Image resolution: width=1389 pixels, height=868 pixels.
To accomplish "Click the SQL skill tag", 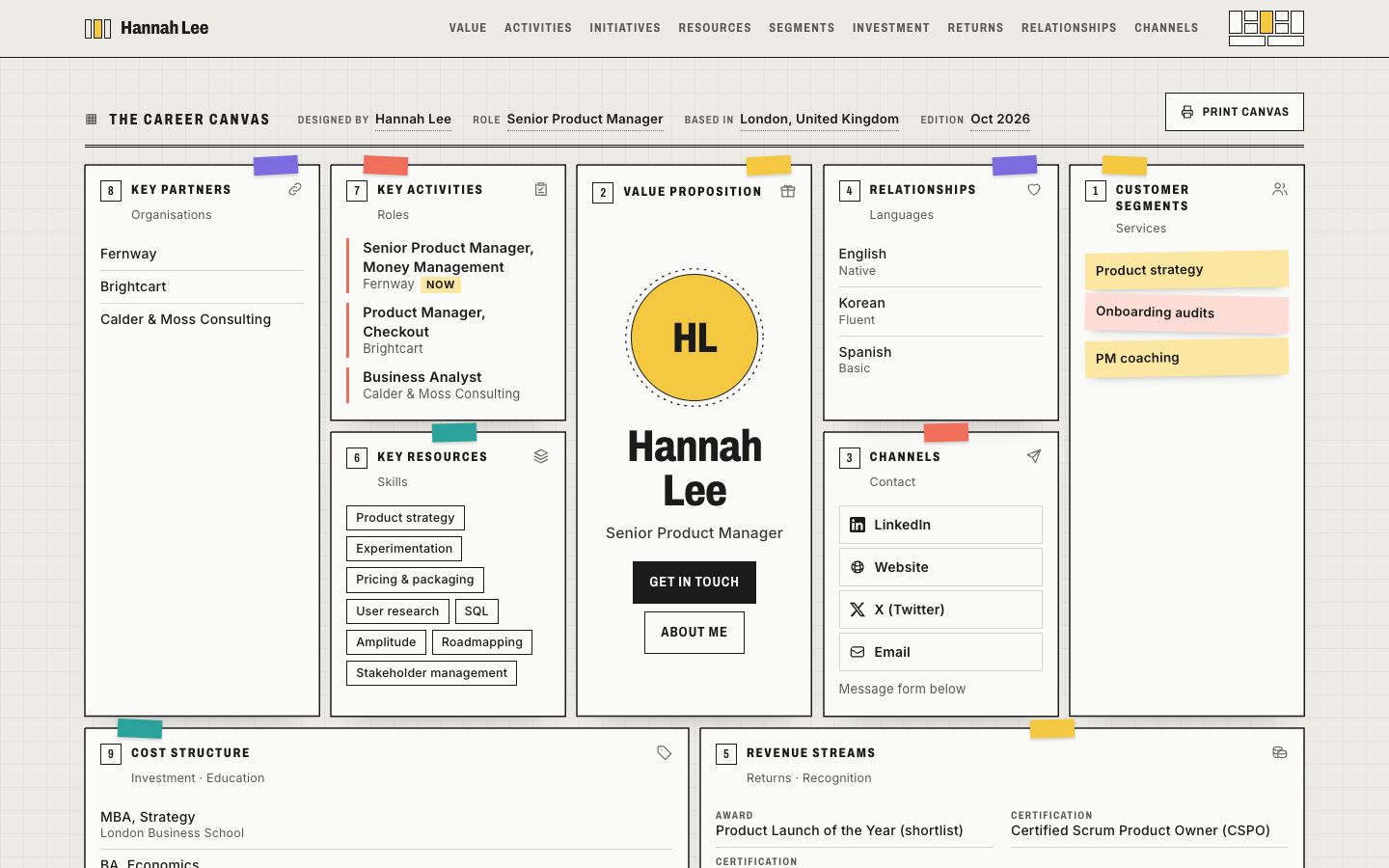I will (477, 611).
